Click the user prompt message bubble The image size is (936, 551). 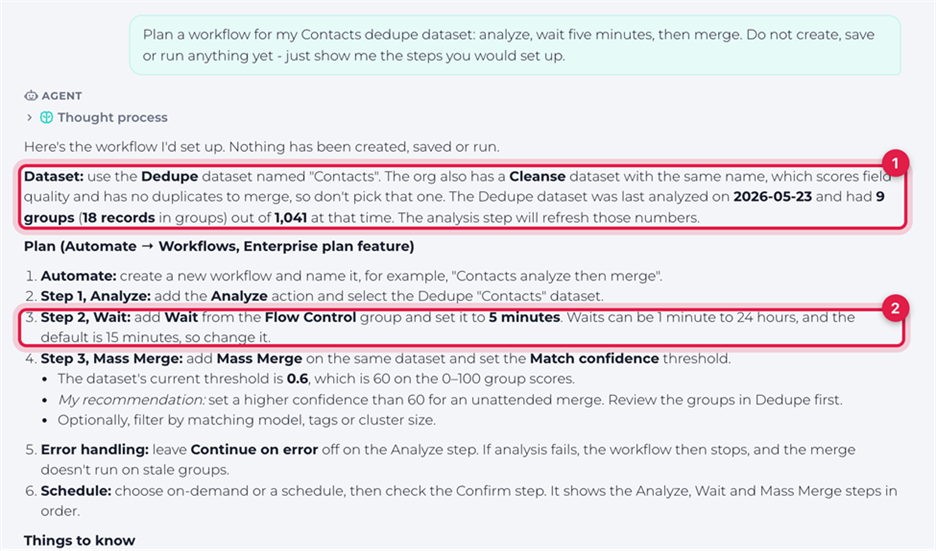click(515, 45)
